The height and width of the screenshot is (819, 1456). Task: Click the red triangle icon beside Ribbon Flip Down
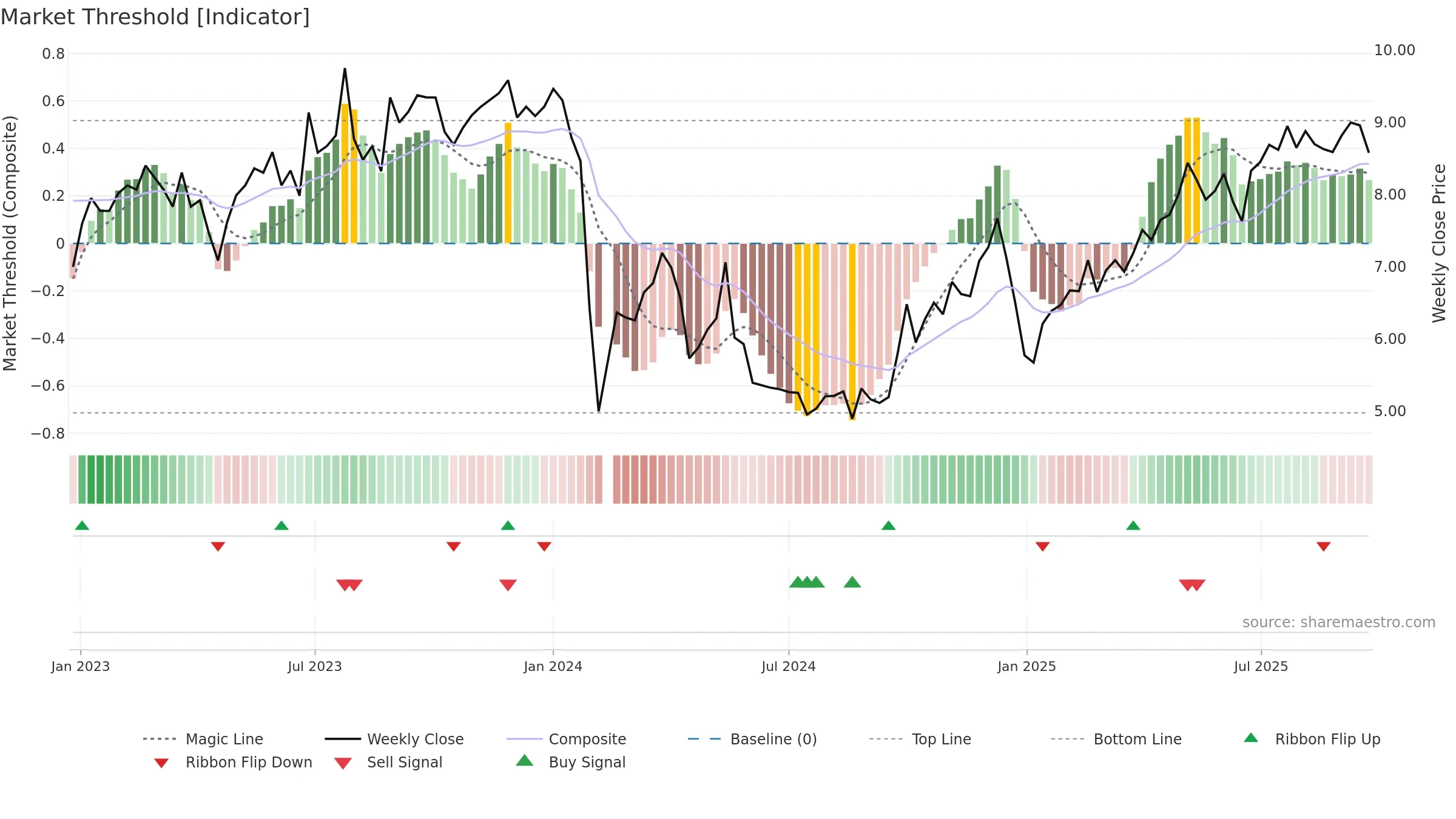point(161,763)
